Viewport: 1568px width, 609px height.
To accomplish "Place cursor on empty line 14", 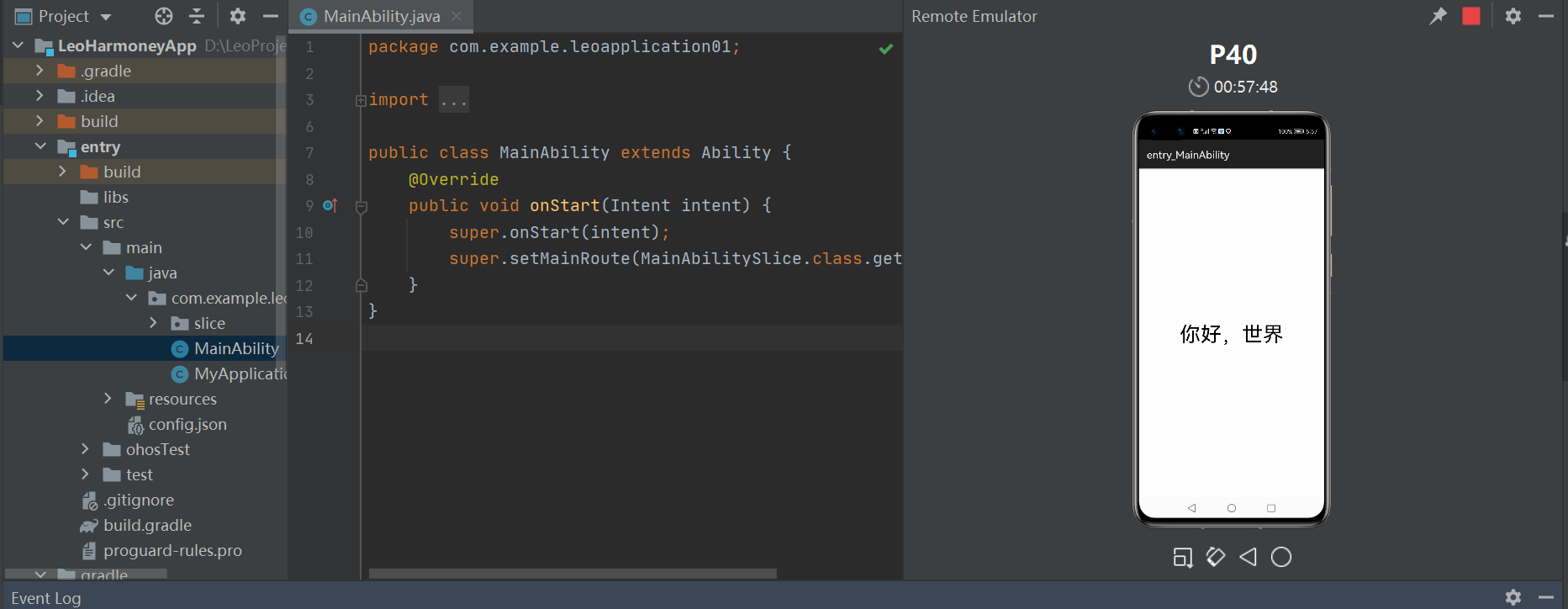I will (634, 338).
